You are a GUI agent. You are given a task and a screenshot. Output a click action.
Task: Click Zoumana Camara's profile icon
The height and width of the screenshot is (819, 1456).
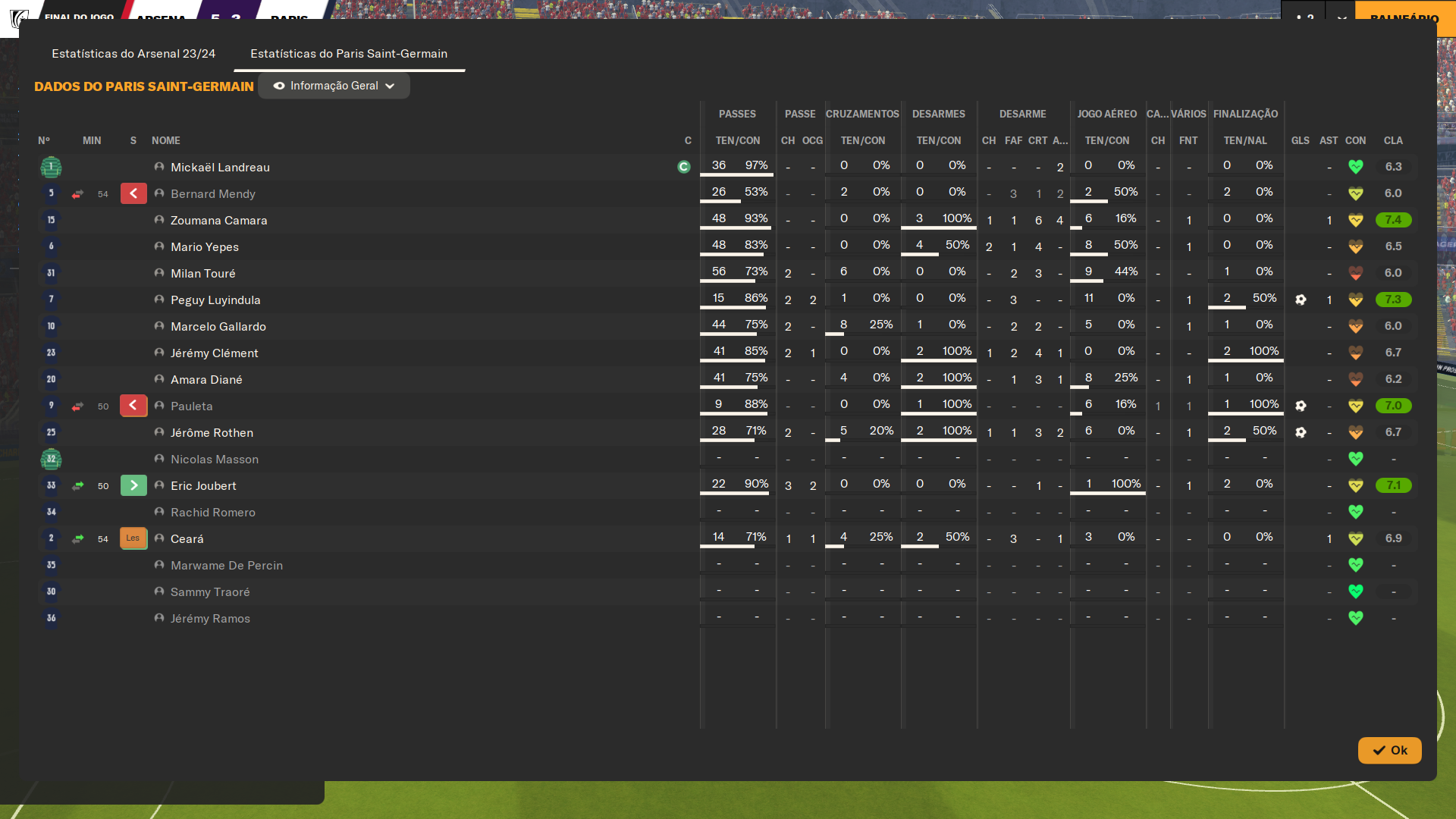159,220
